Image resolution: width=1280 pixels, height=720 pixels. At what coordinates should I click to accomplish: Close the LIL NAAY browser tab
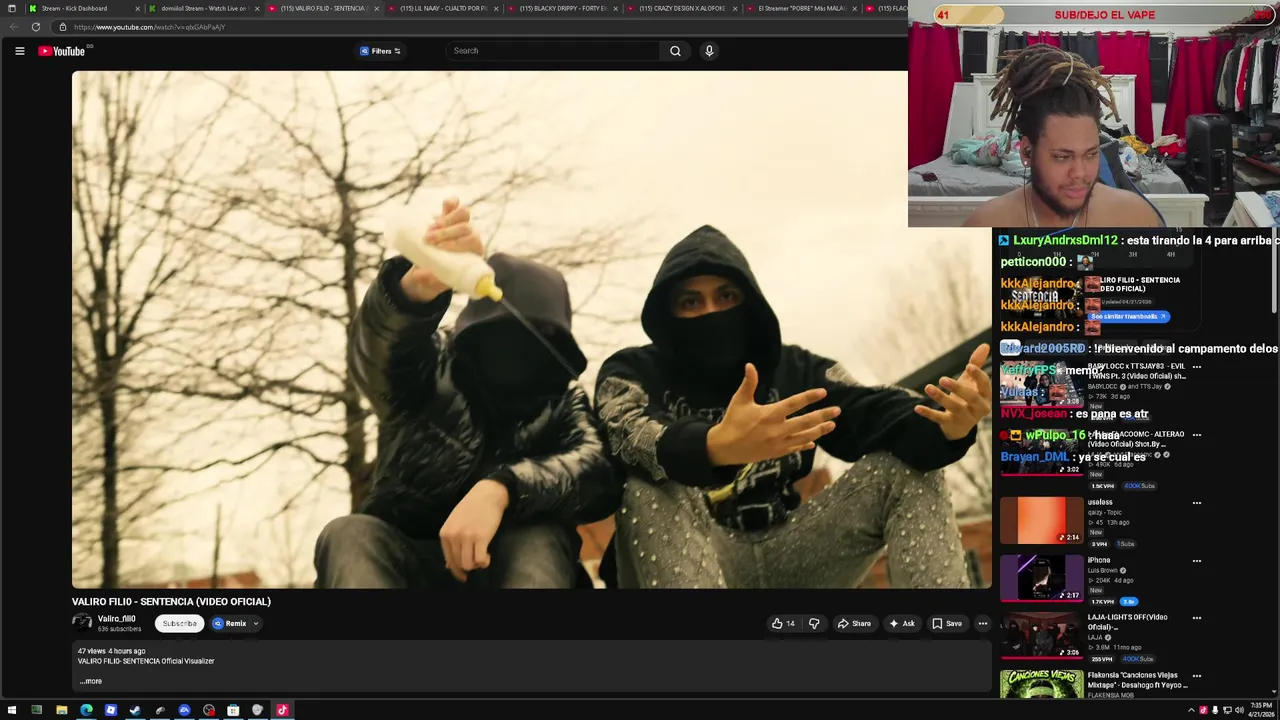tap(496, 8)
